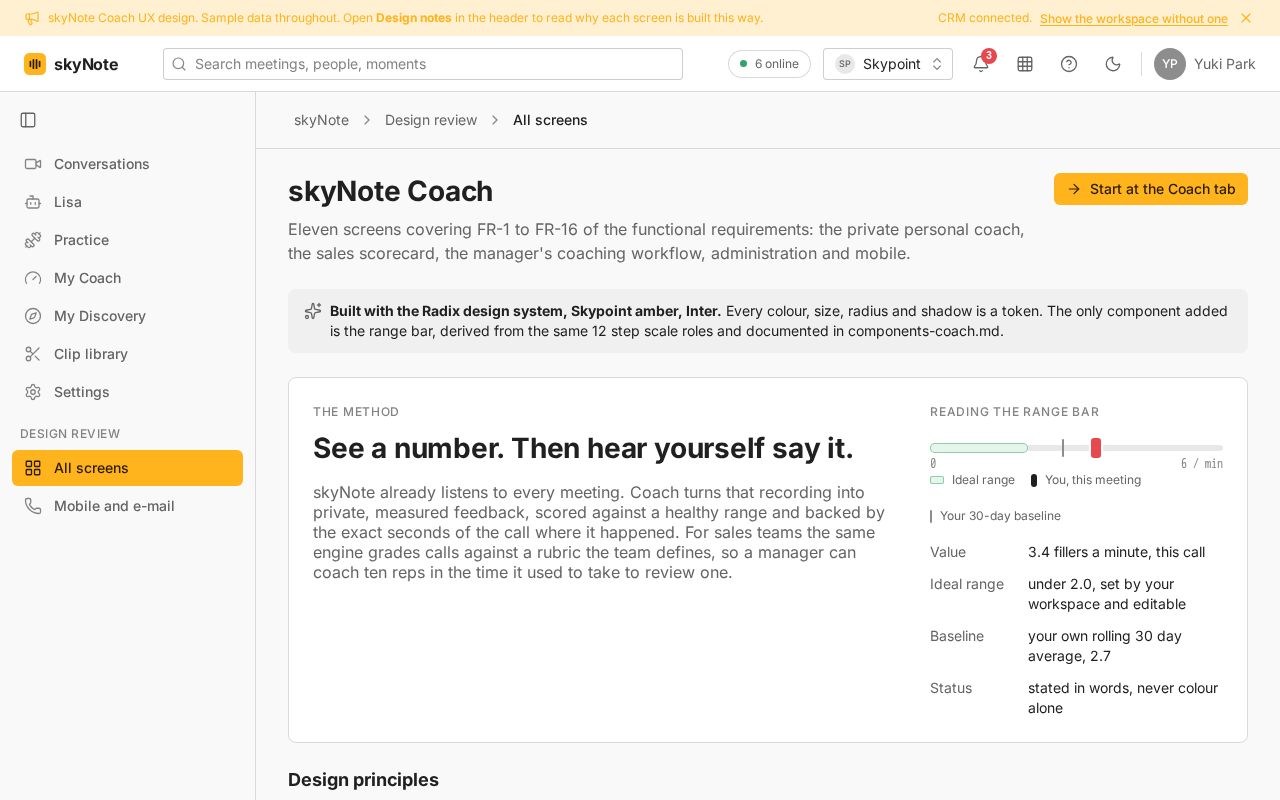Open Lisa in the sidebar
The height and width of the screenshot is (800, 1280).
[127, 202]
